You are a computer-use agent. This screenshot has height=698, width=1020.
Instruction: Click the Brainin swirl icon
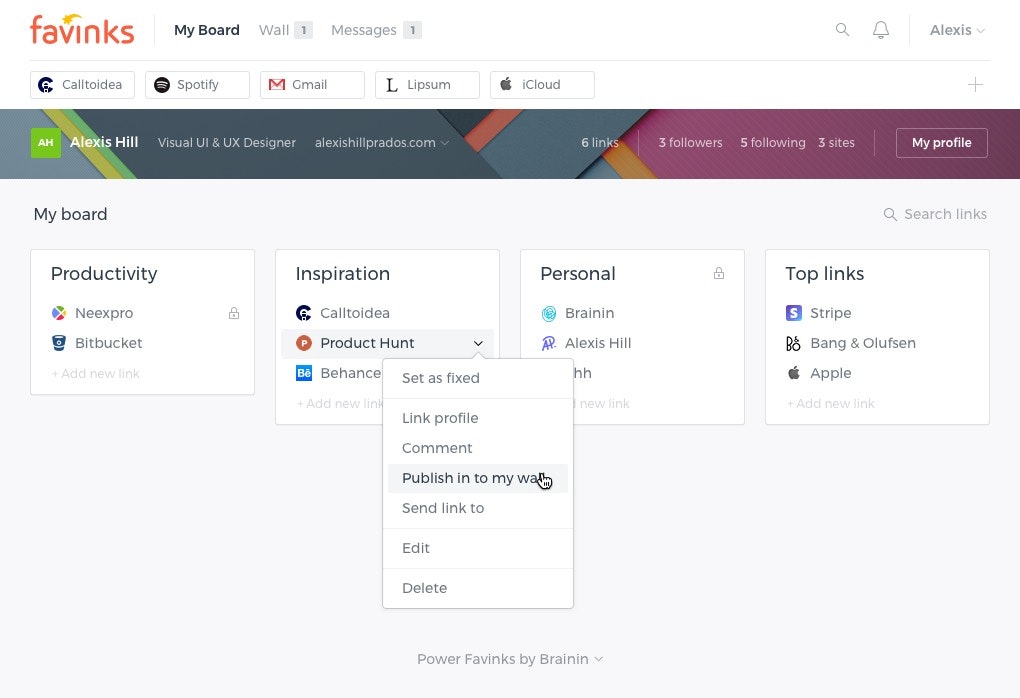coord(549,314)
